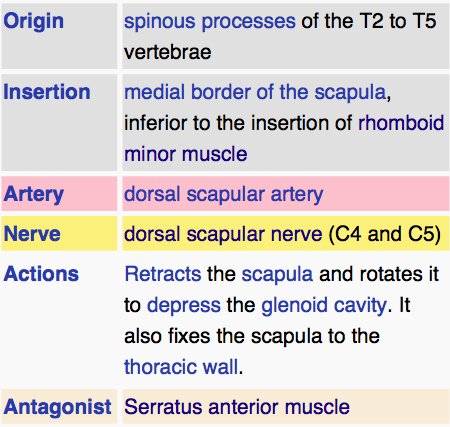Image resolution: width=450 pixels, height=427 pixels.
Task: Open the 'dorsal scapular artery' link
Action: (224, 194)
